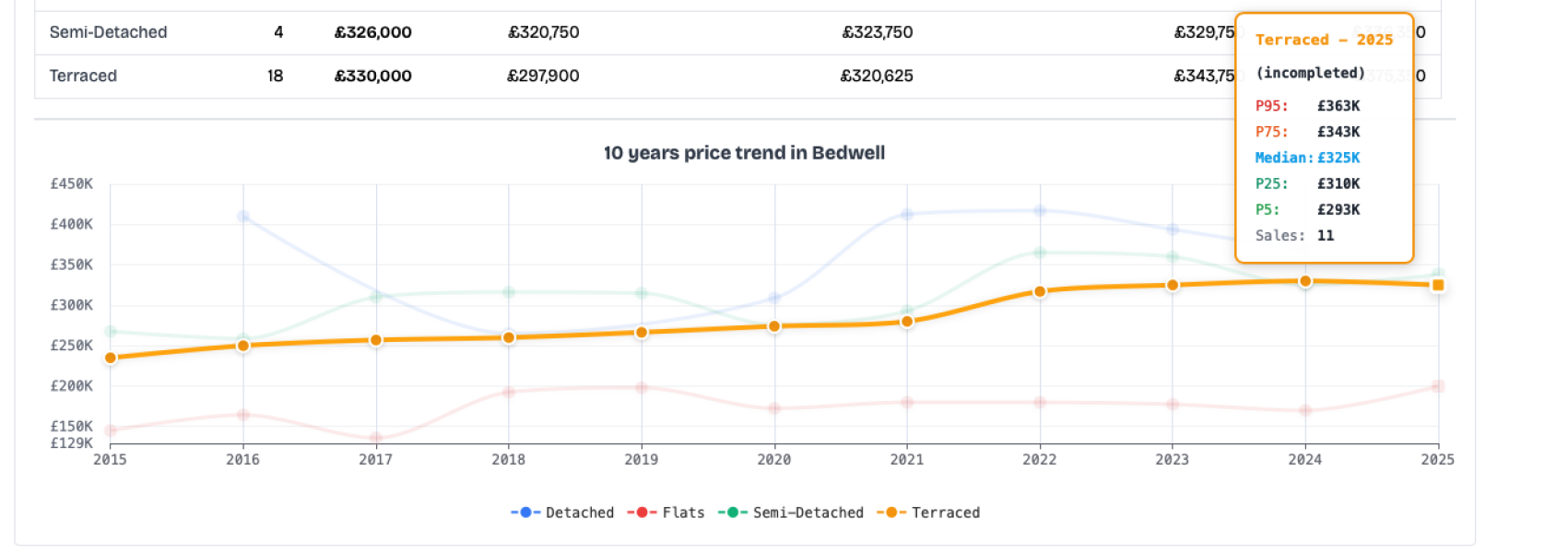Toggle the Detached series in chart legend
This screenshot has width=1568, height=553.
click(562, 512)
